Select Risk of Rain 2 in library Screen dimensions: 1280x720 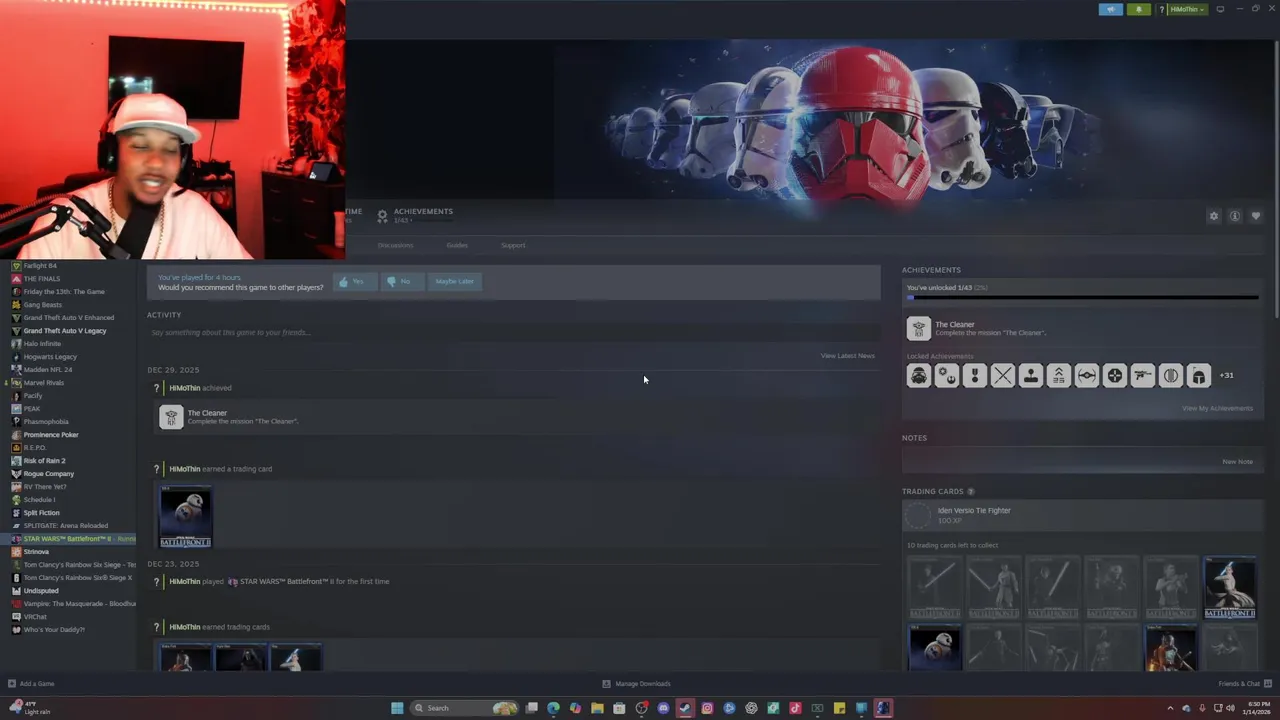(x=44, y=461)
